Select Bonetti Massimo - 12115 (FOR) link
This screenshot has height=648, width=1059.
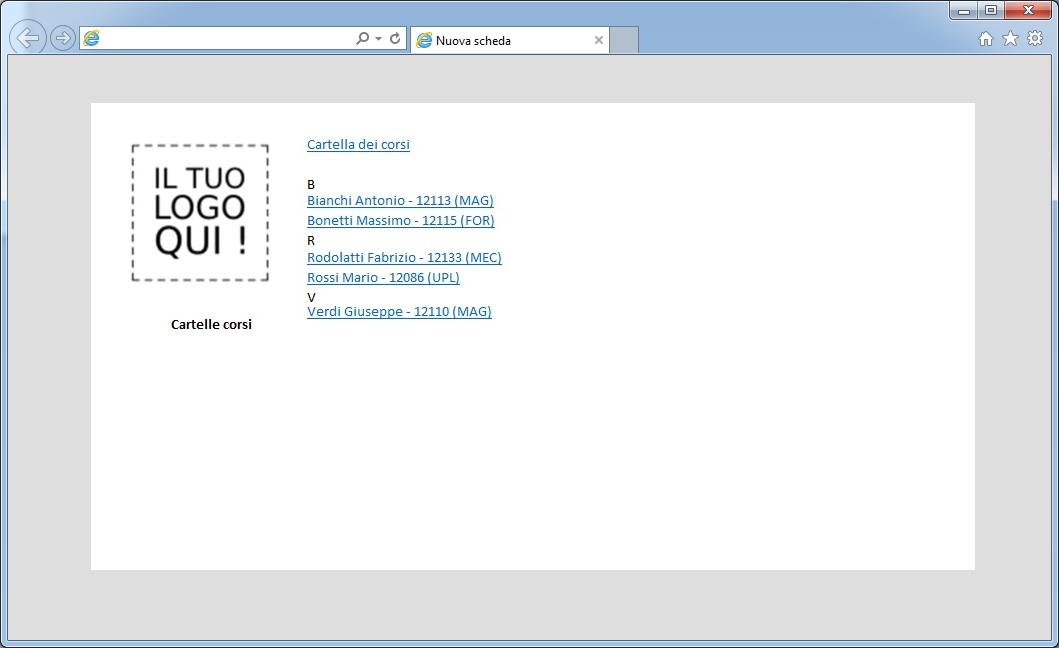click(x=400, y=221)
